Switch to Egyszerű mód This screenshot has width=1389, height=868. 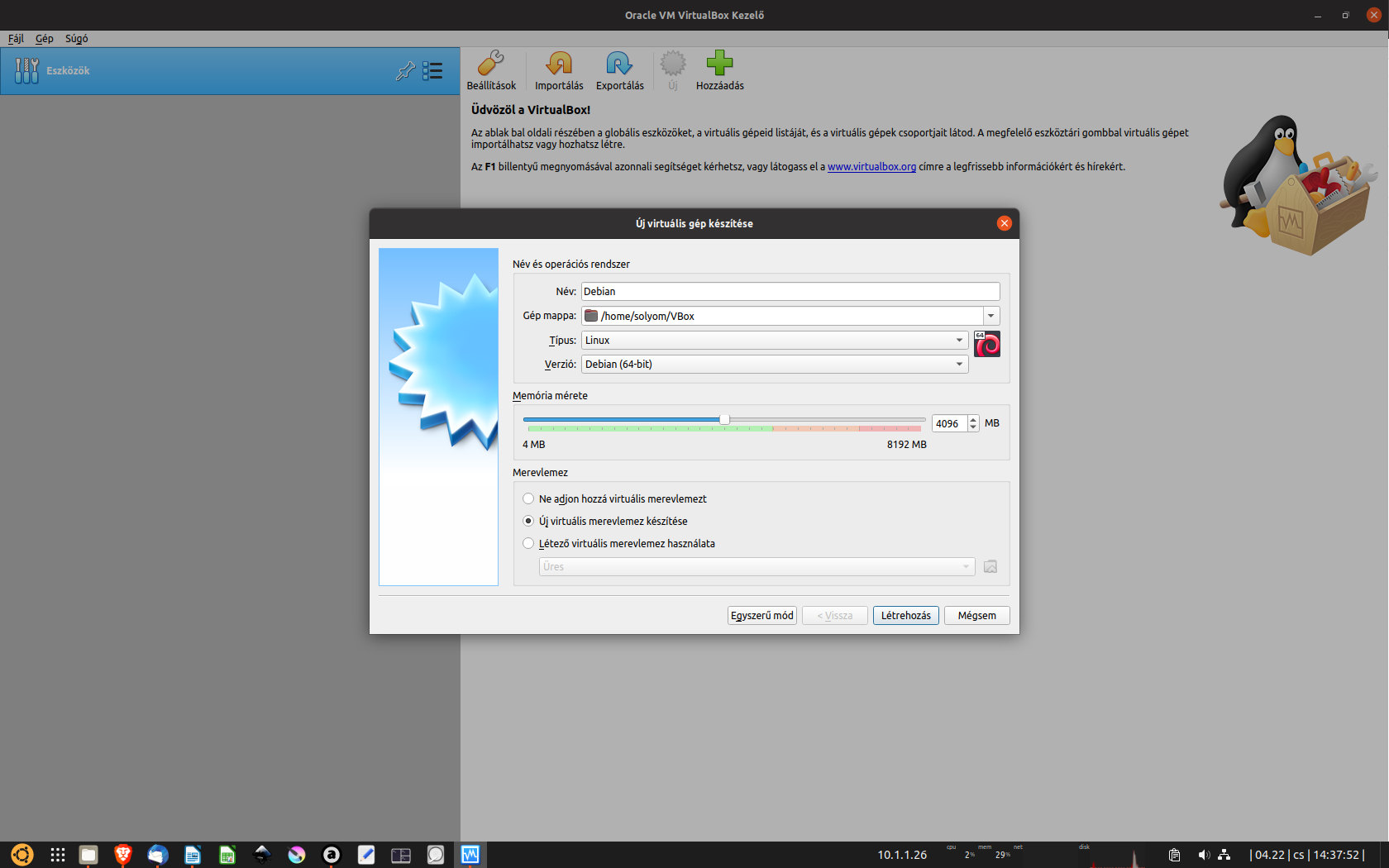761,615
